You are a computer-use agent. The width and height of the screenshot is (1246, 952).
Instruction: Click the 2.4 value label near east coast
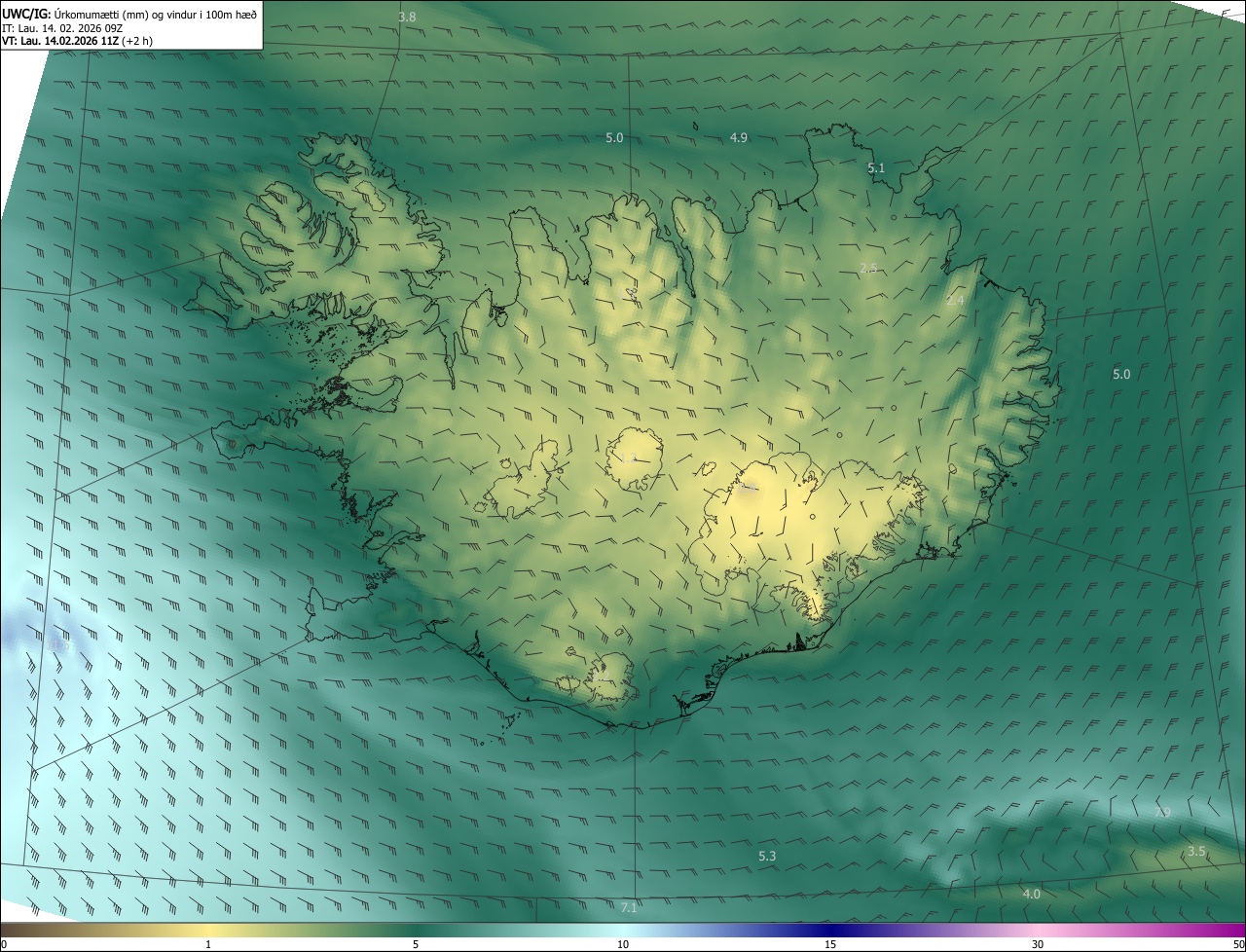tap(955, 301)
